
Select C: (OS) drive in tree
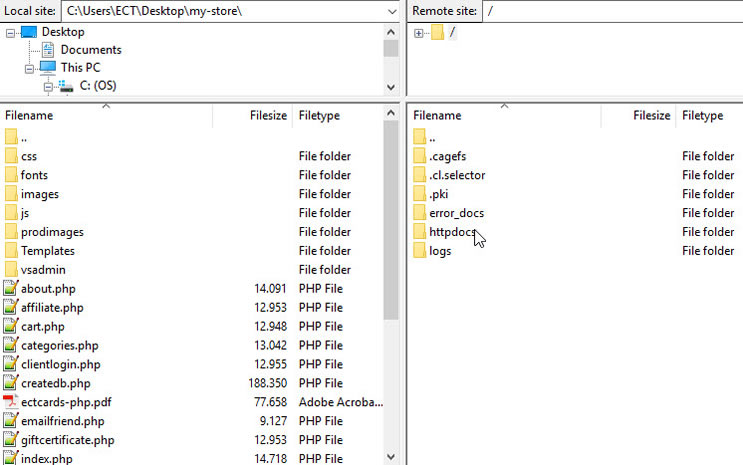(98, 86)
